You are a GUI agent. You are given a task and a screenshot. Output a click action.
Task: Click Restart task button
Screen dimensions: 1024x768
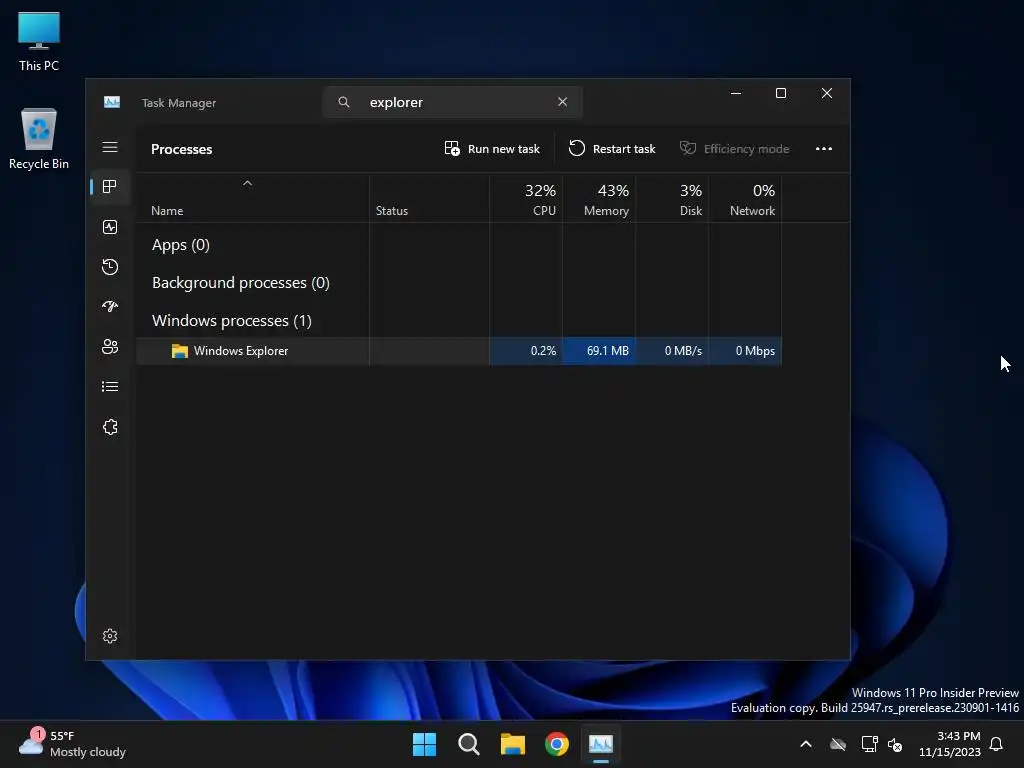612,149
